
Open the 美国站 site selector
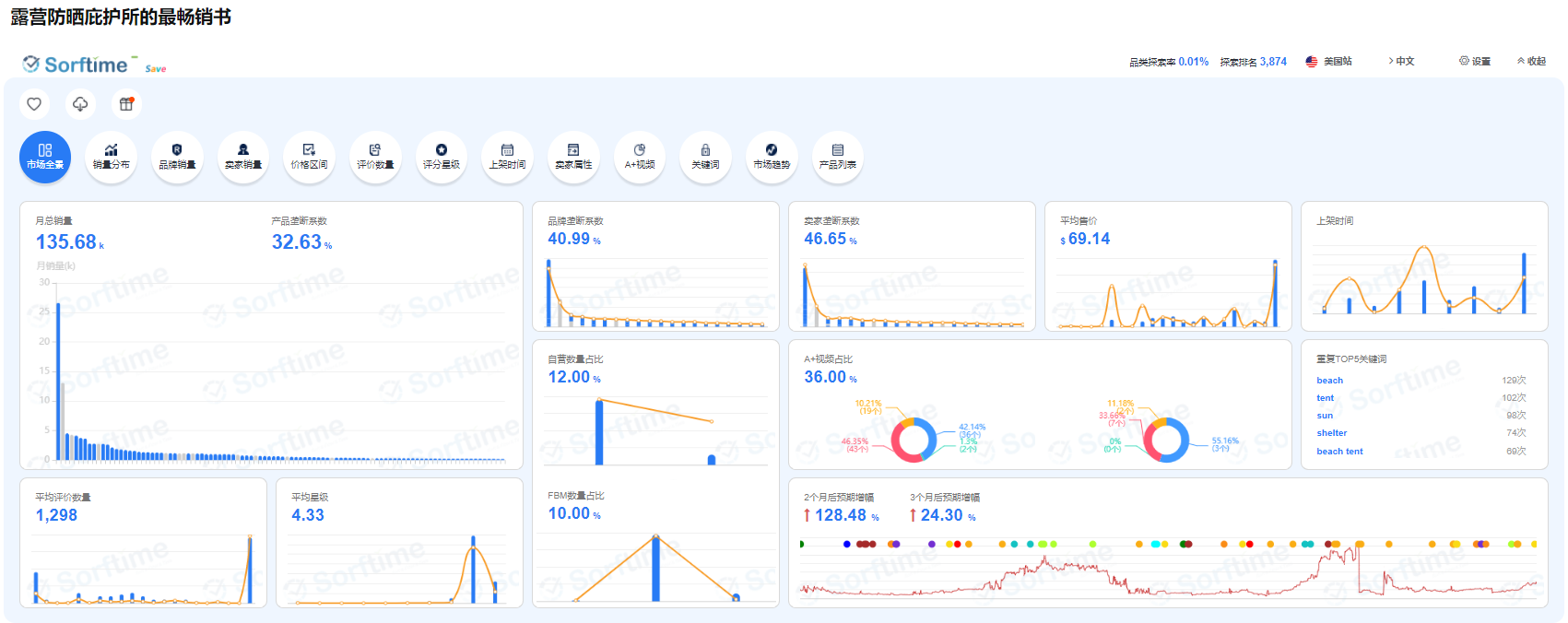tap(1329, 62)
